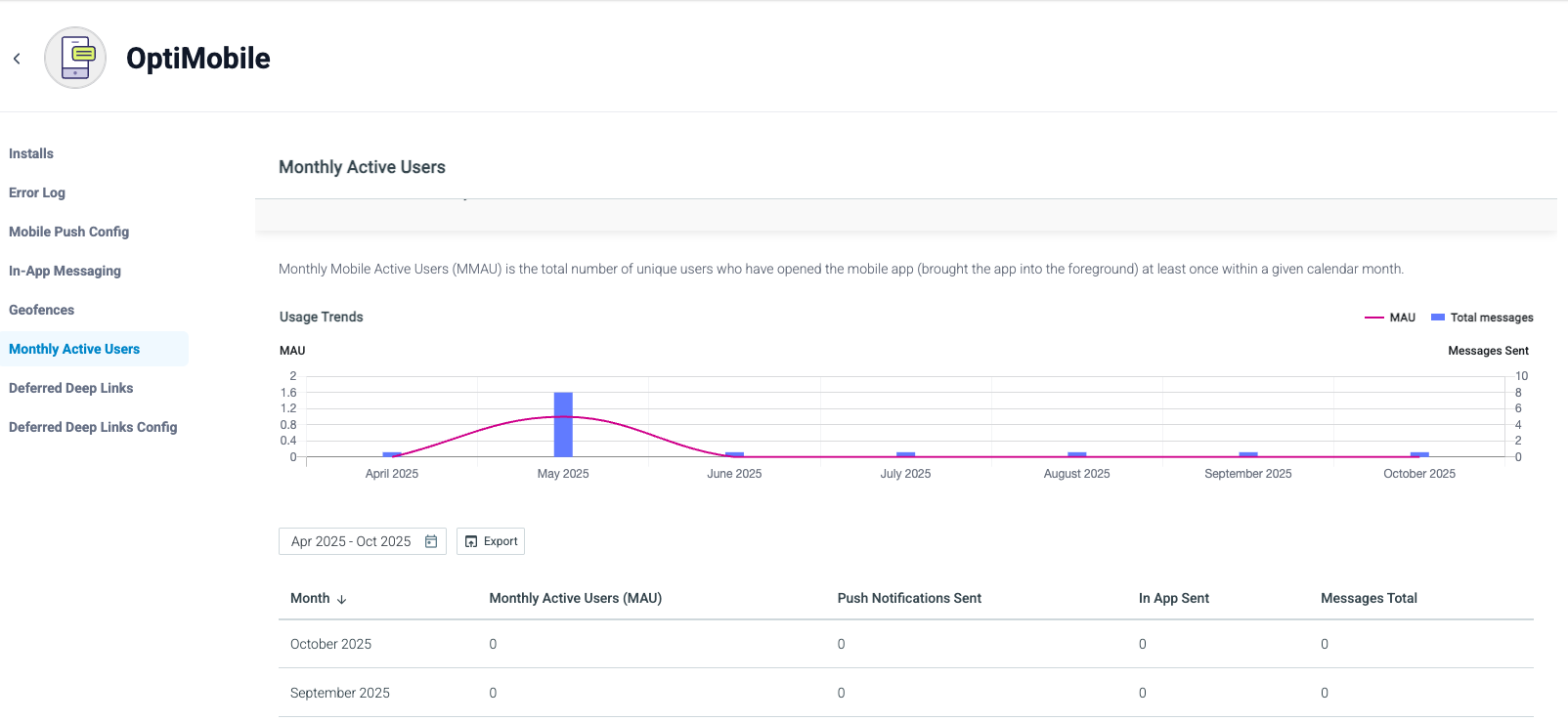Toggle the Total messages legend item
The height and width of the screenshot is (722, 1568).
(1482, 318)
